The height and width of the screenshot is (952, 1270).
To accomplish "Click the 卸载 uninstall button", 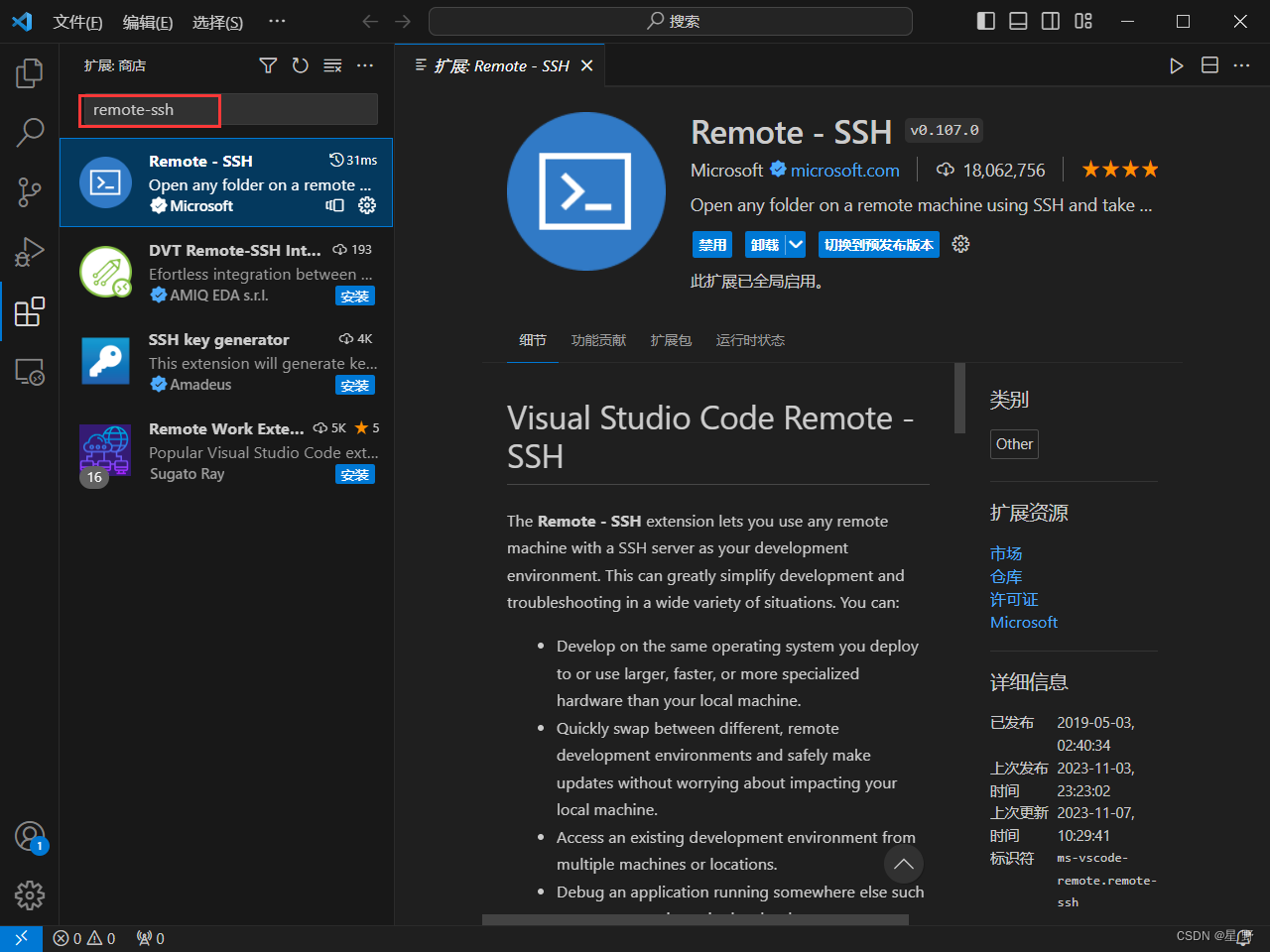I will tap(765, 244).
